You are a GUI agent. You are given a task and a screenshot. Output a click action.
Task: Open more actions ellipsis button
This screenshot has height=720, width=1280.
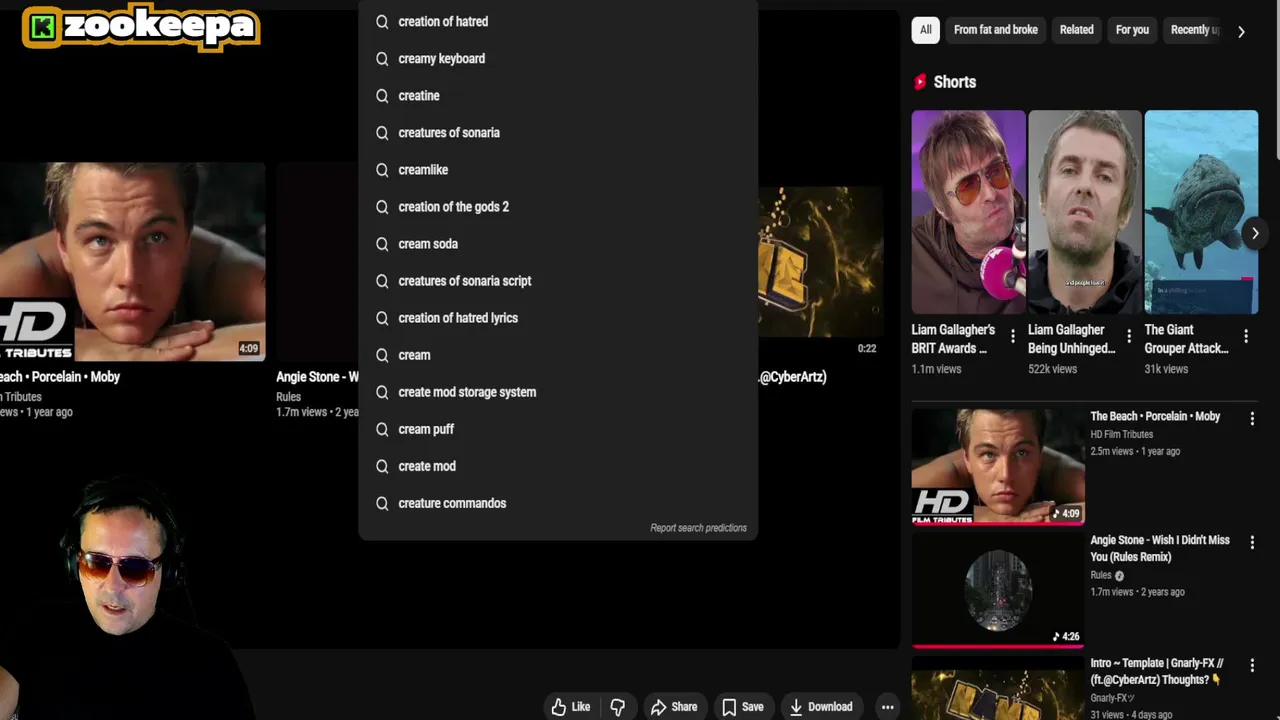(x=887, y=707)
